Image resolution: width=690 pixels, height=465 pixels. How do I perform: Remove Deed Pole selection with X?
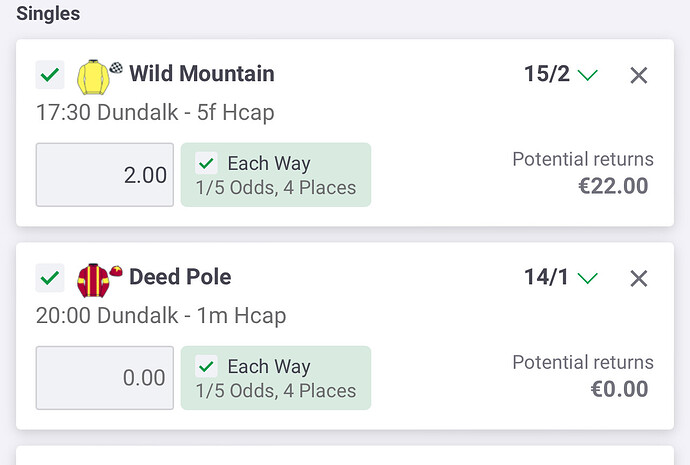(x=639, y=278)
